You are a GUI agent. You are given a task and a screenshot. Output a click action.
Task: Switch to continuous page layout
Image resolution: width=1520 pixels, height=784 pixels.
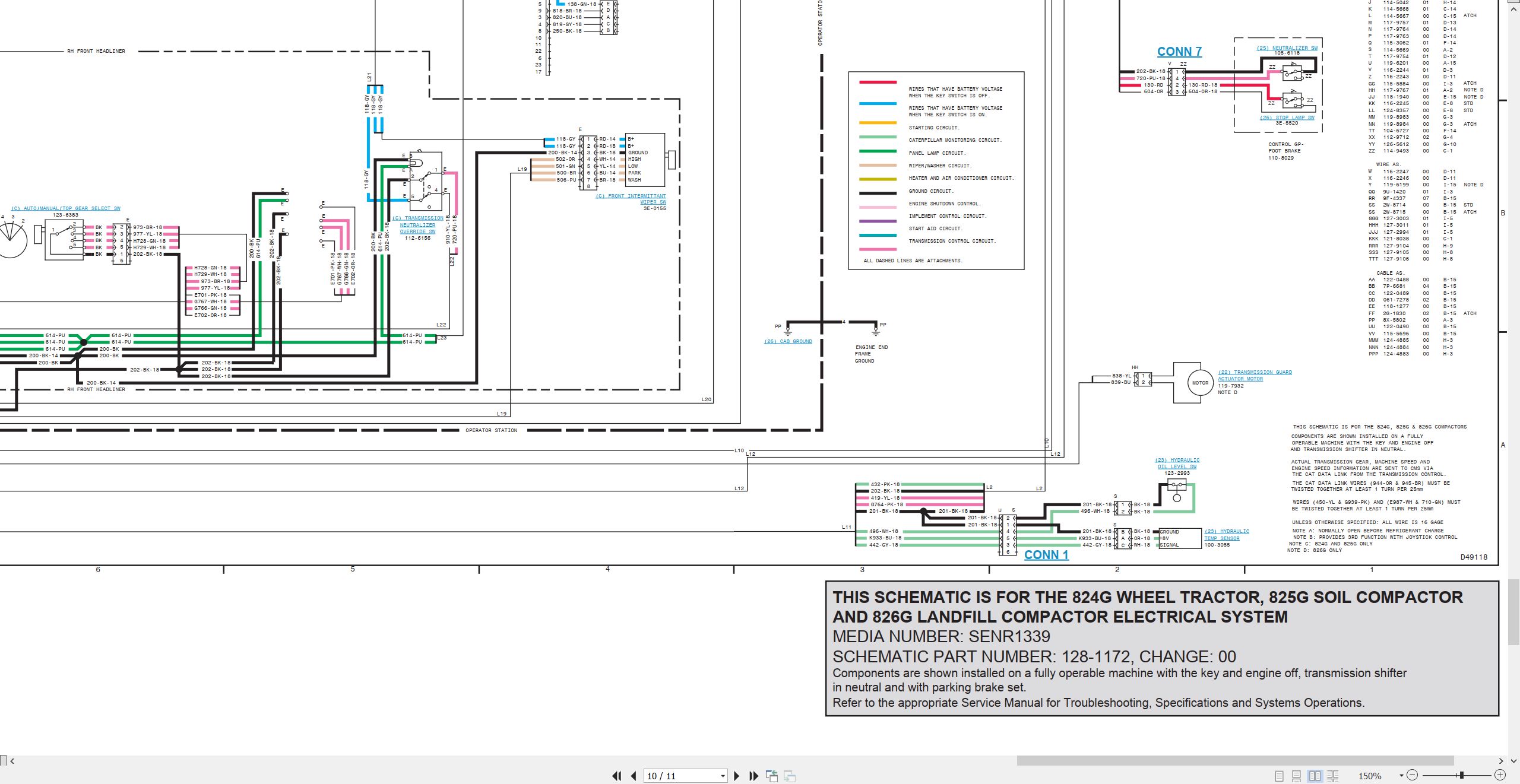[1297, 776]
